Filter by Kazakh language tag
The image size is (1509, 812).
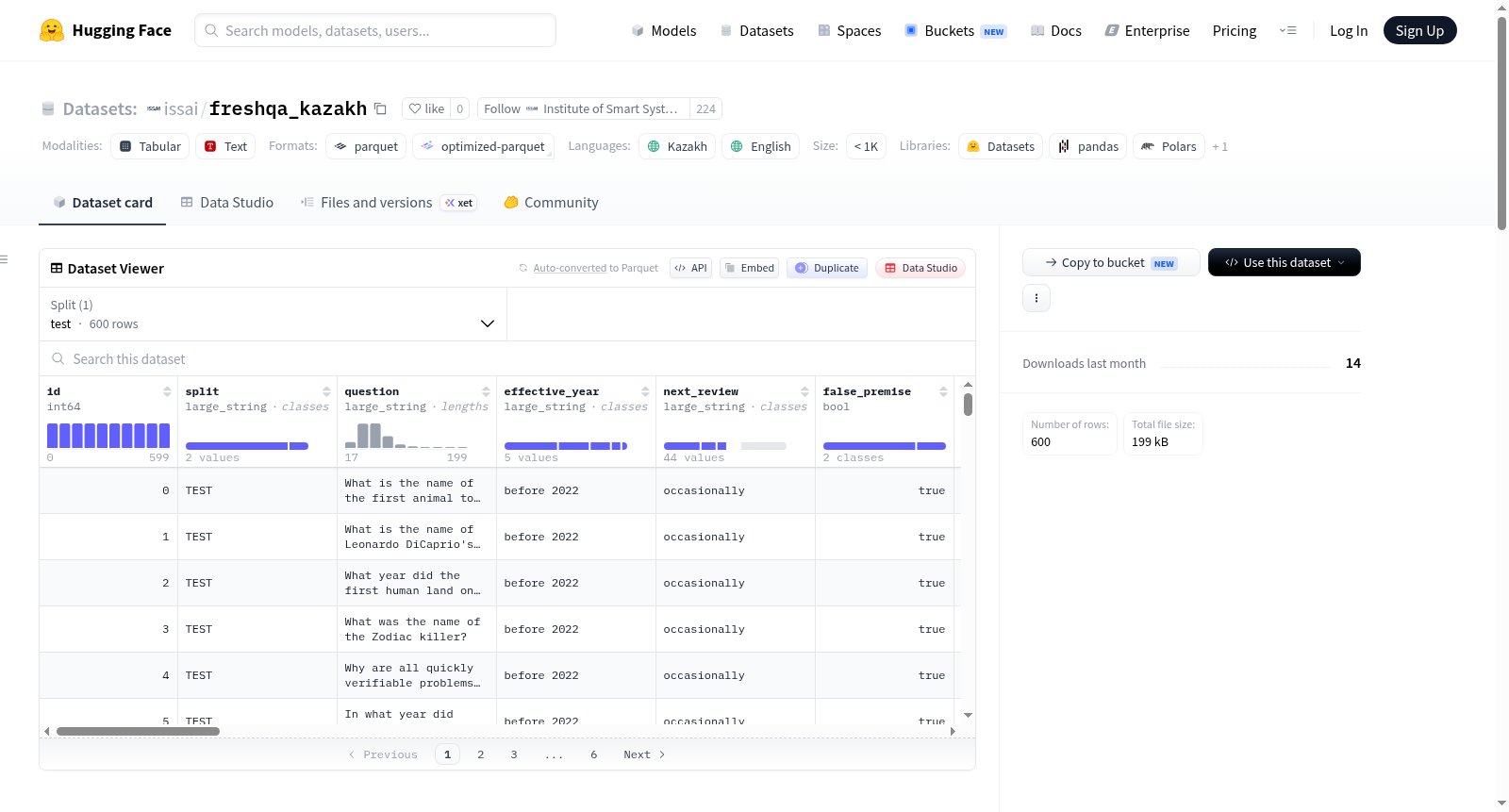click(677, 146)
